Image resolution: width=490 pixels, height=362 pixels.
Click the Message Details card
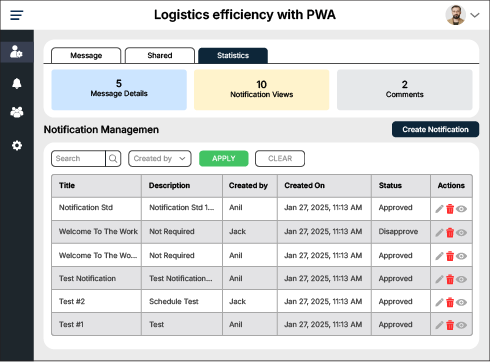[119, 90]
